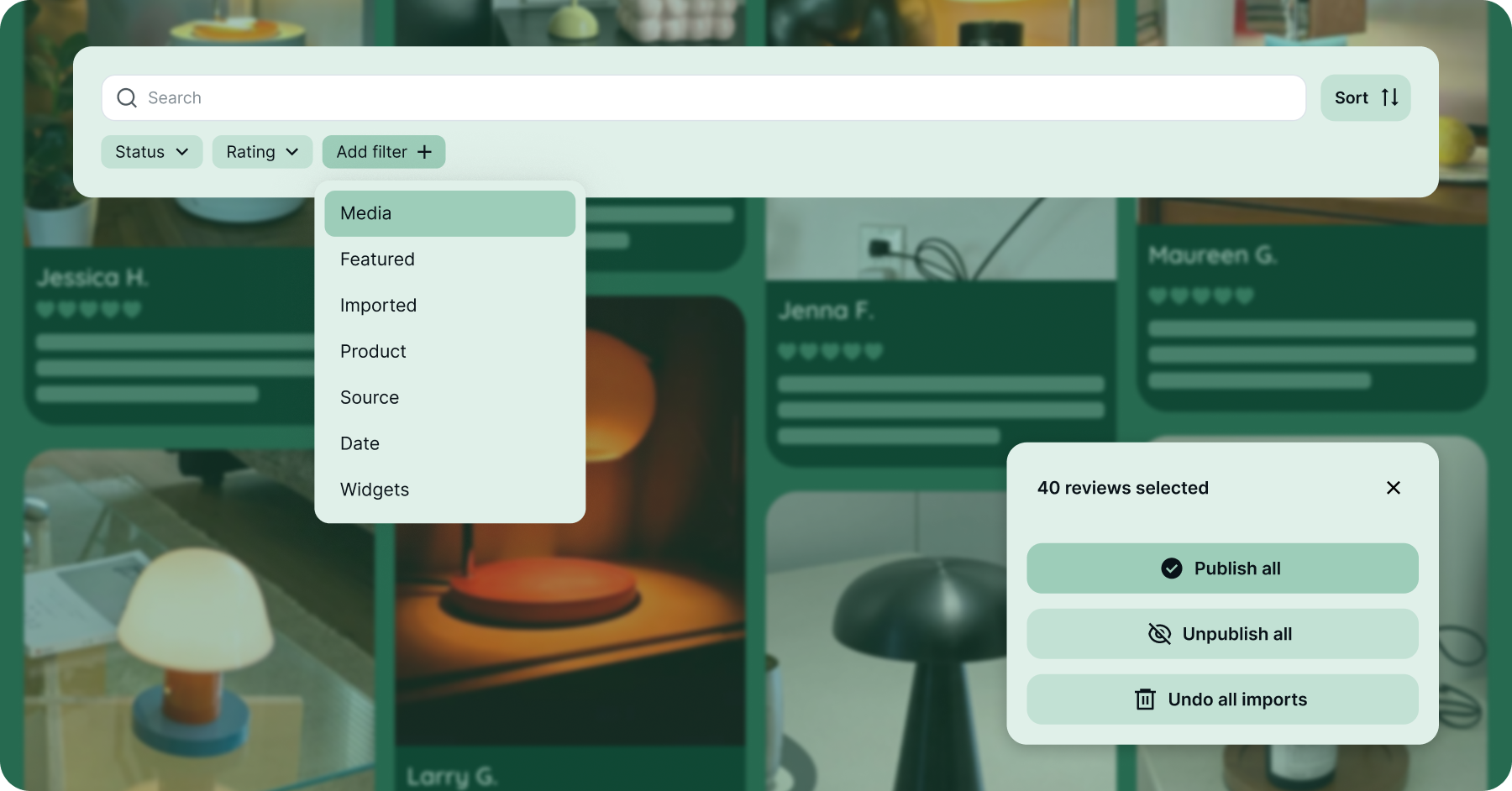The image size is (1512, 791).
Task: Select Featured filter option
Action: click(450, 259)
